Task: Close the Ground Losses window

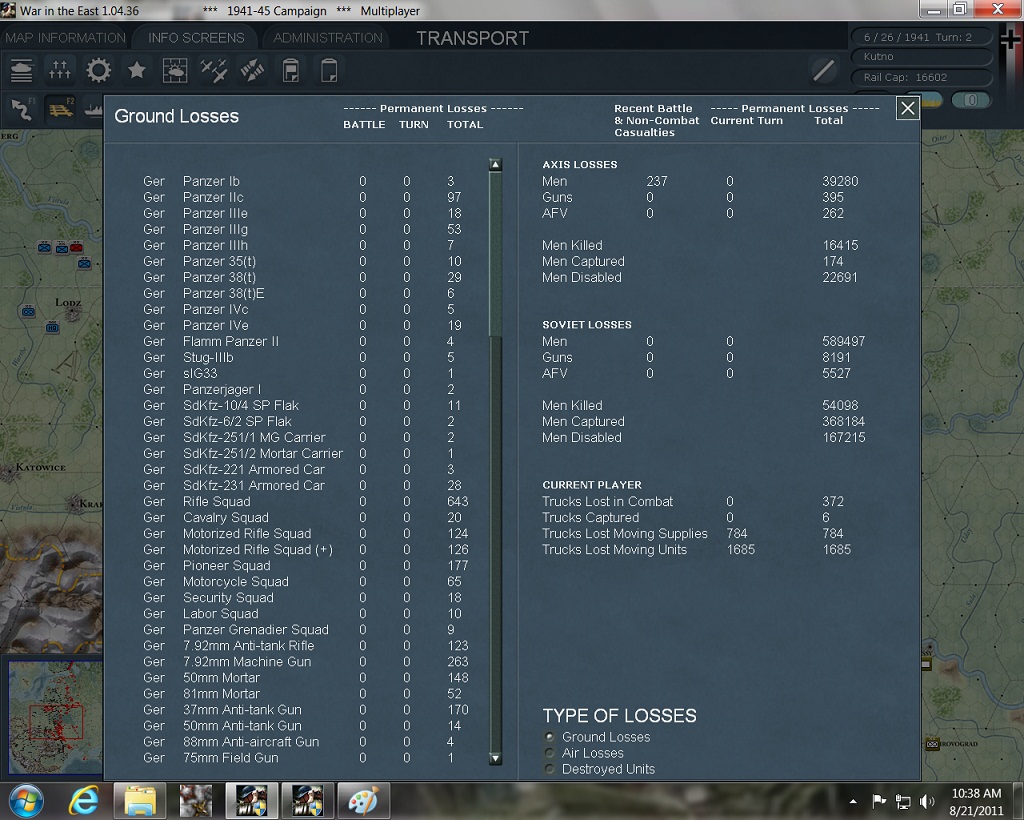Action: pos(908,108)
